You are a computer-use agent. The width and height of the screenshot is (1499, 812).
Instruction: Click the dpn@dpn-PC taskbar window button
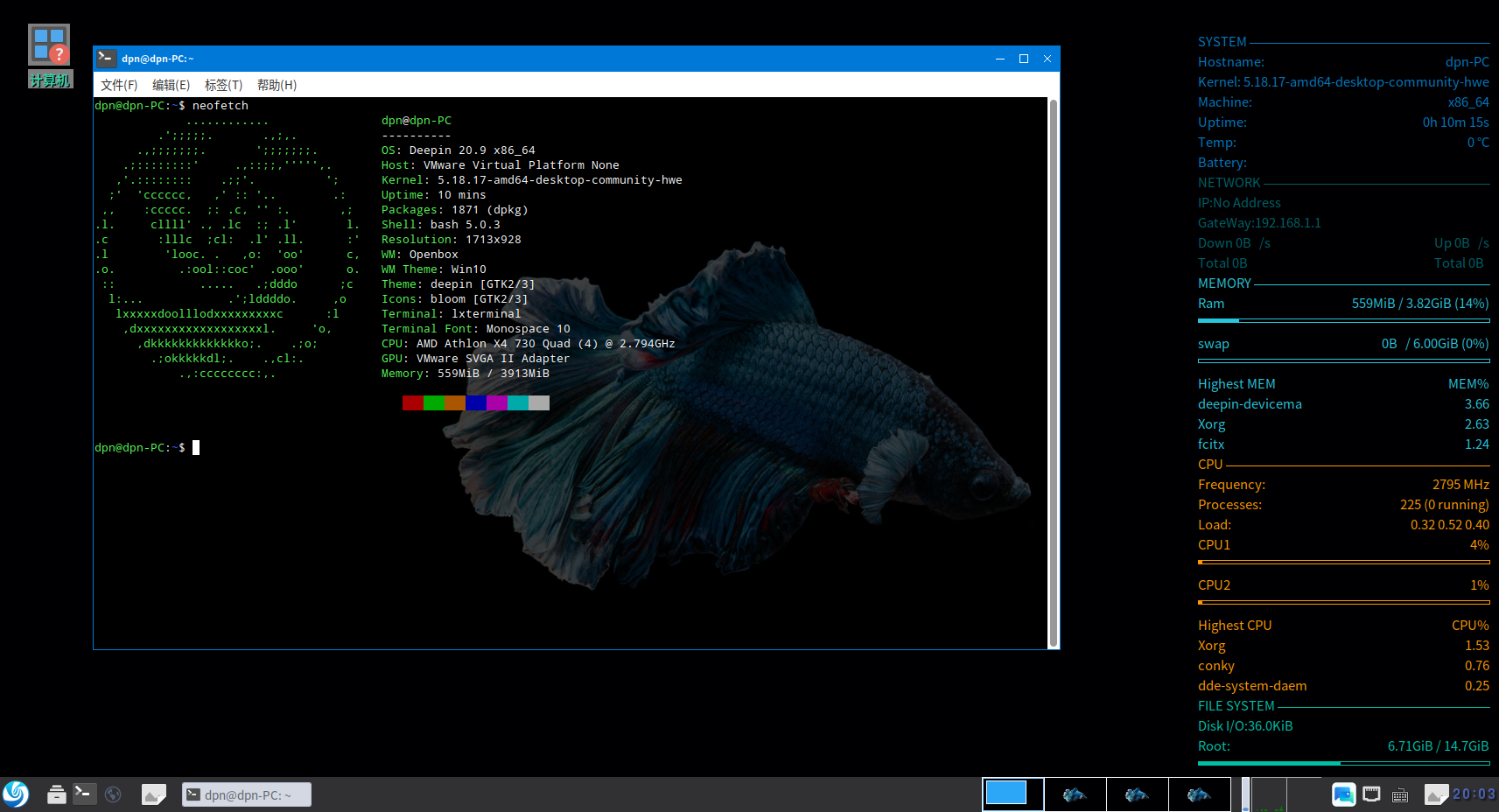247,794
